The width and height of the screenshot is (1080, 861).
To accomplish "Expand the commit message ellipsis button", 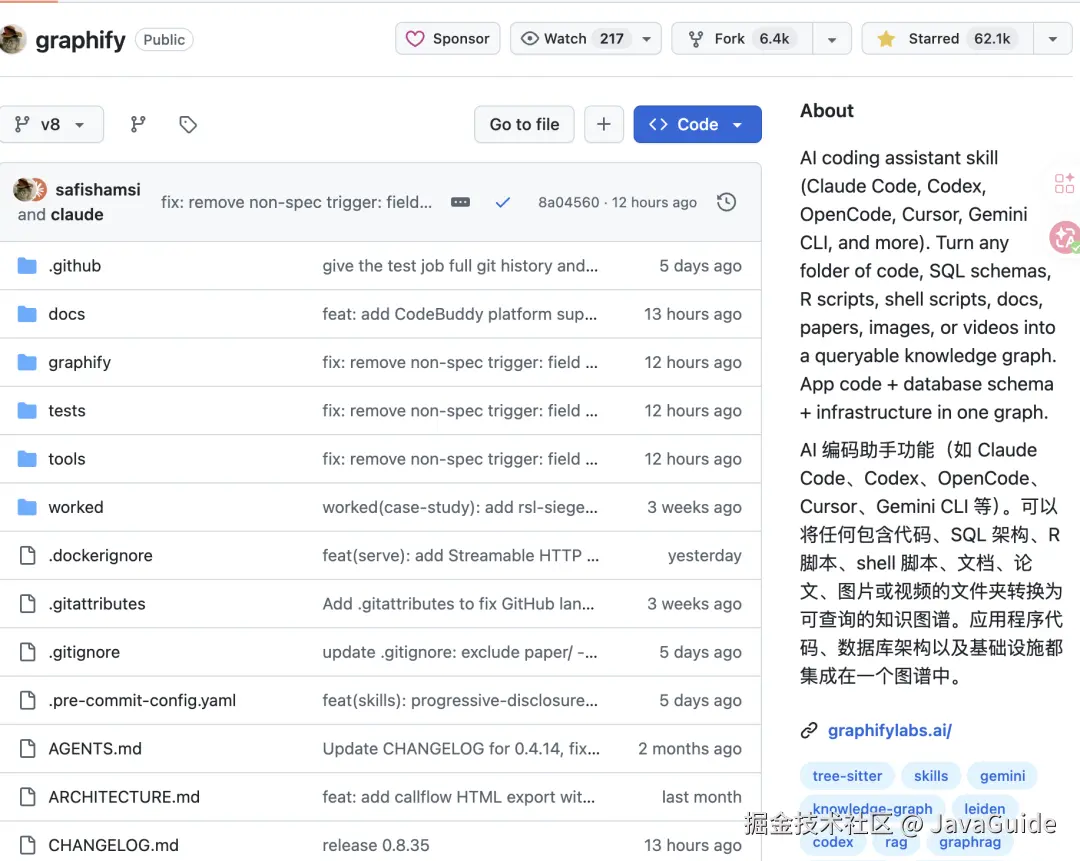I will pyautogui.click(x=460, y=202).
